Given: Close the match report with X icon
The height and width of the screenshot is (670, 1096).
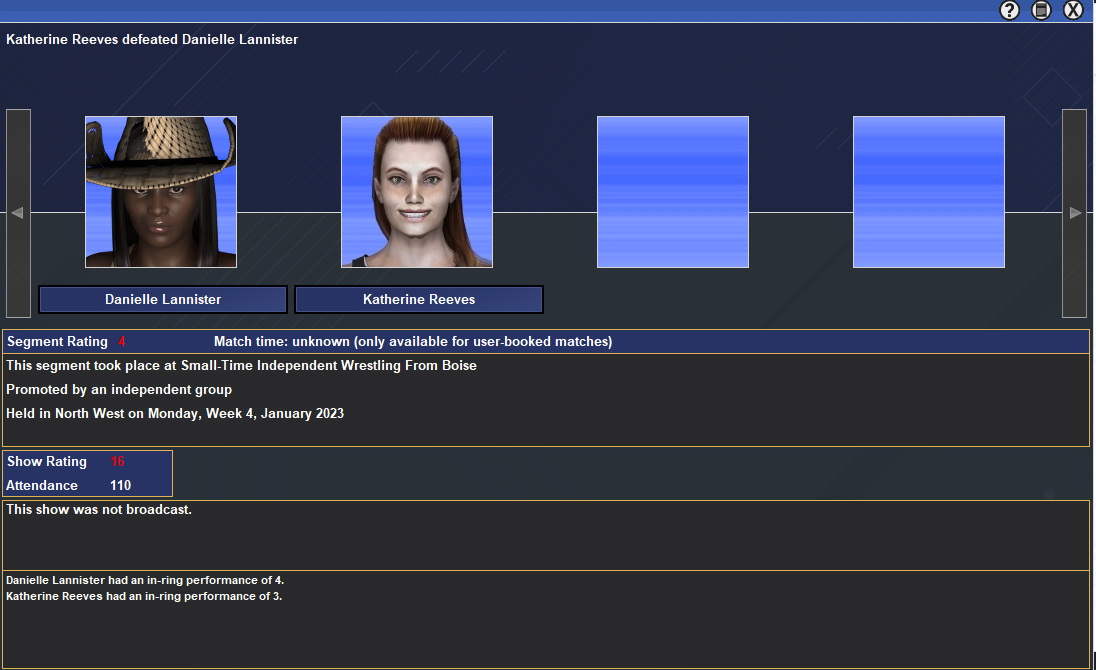Looking at the screenshot, I should (1073, 10).
